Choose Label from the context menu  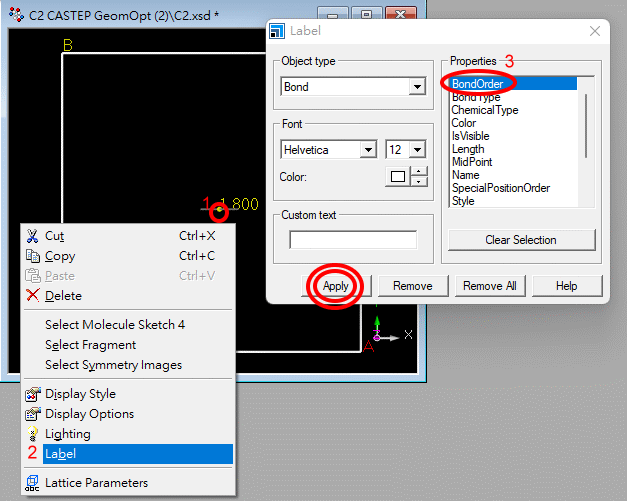pyautogui.click(x=60, y=454)
